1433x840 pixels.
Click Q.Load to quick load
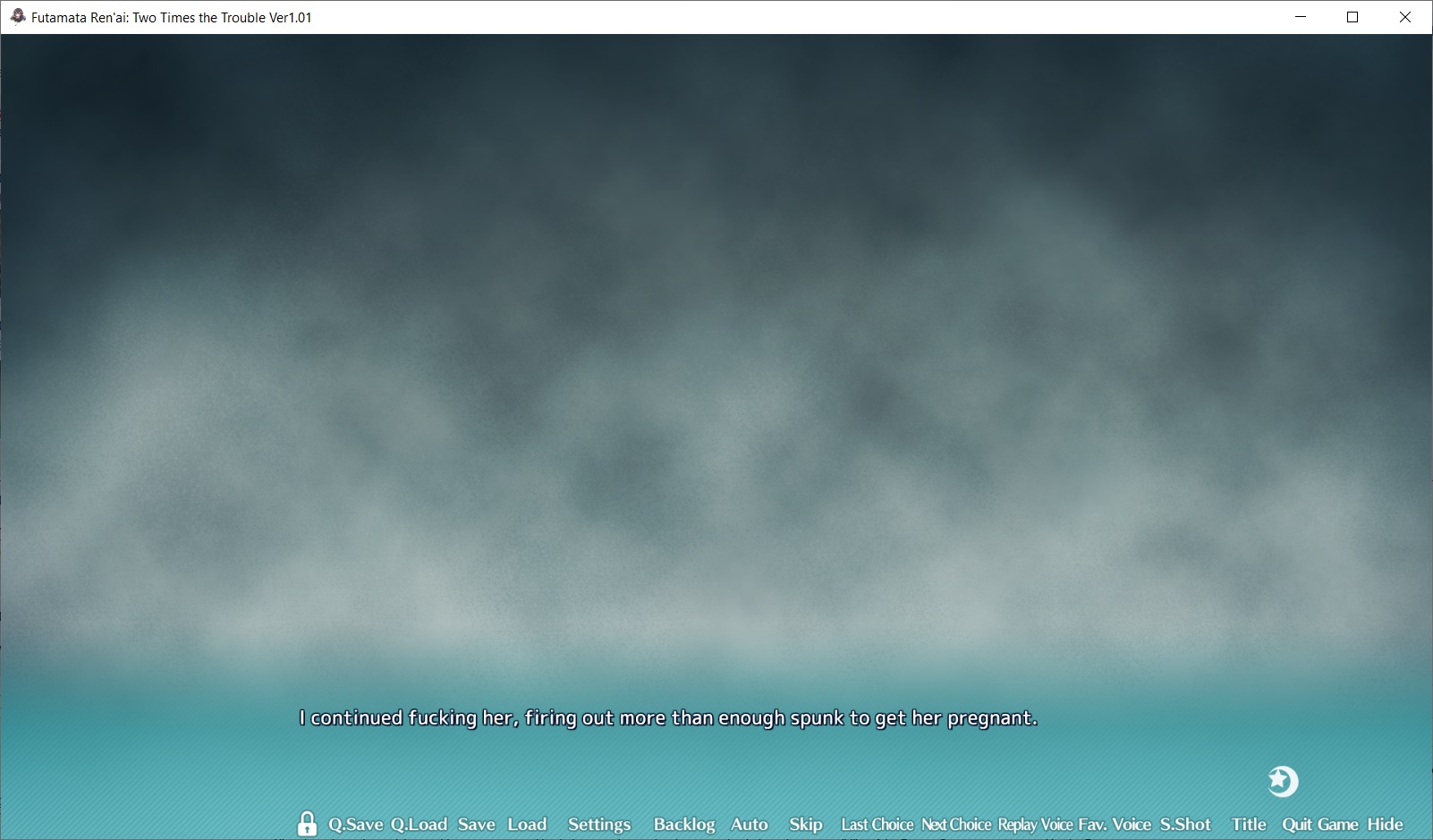point(419,825)
